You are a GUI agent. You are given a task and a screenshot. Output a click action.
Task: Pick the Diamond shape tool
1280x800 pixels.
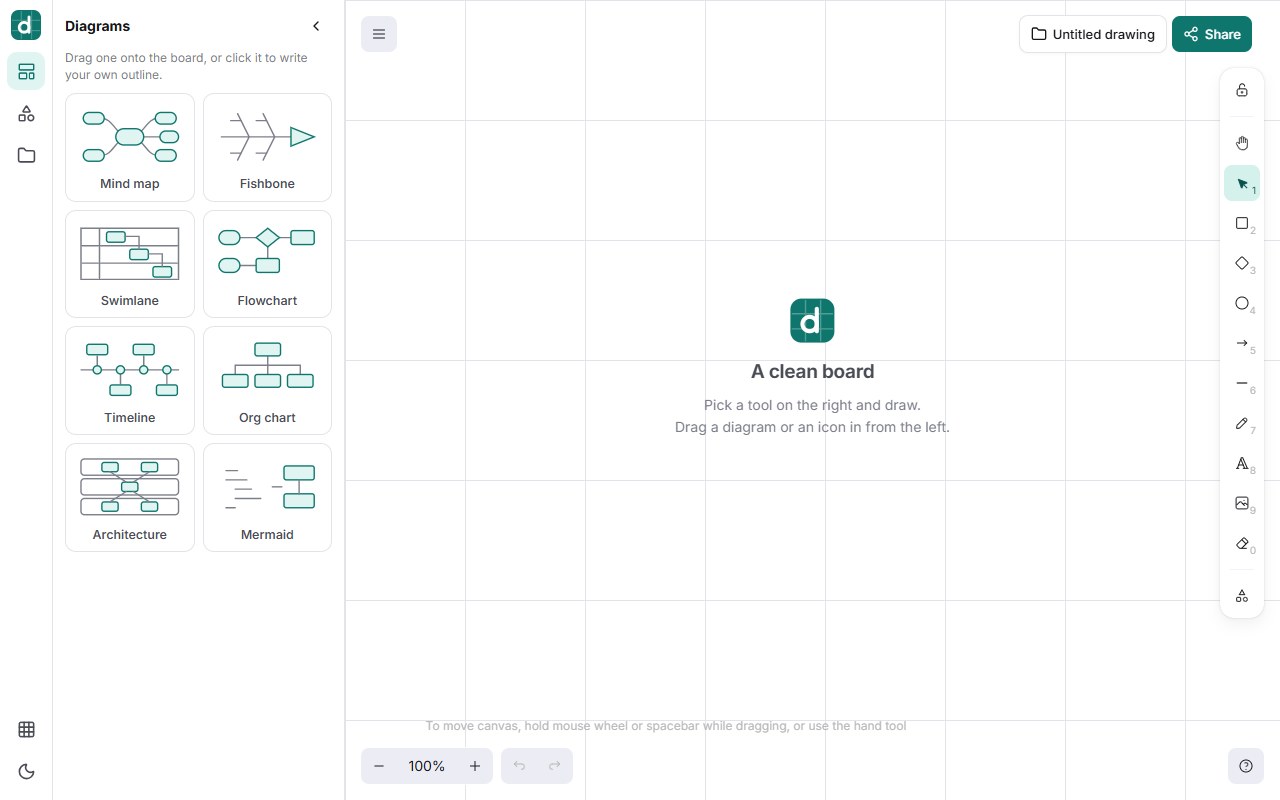coord(1242,263)
